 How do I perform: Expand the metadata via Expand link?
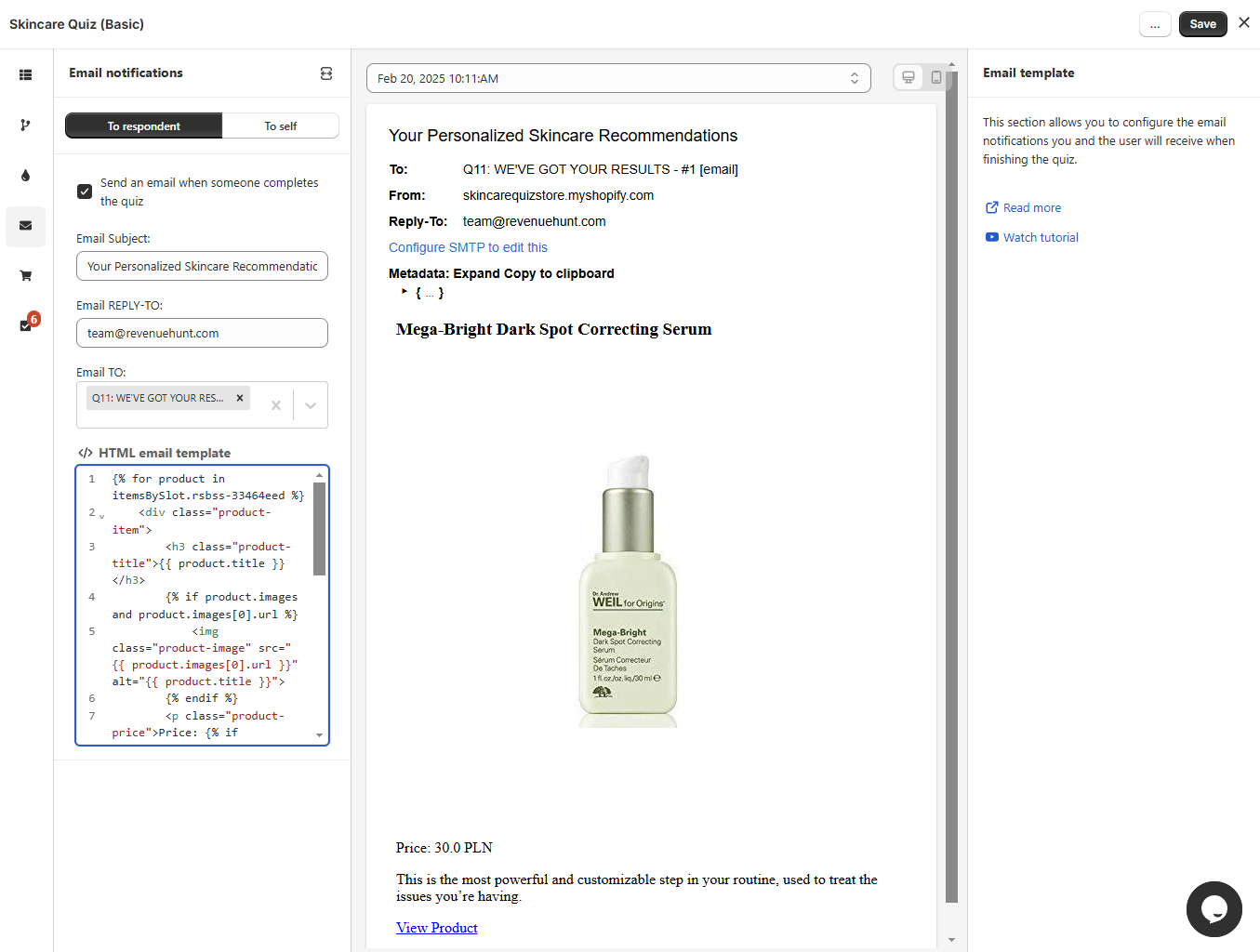(x=477, y=273)
